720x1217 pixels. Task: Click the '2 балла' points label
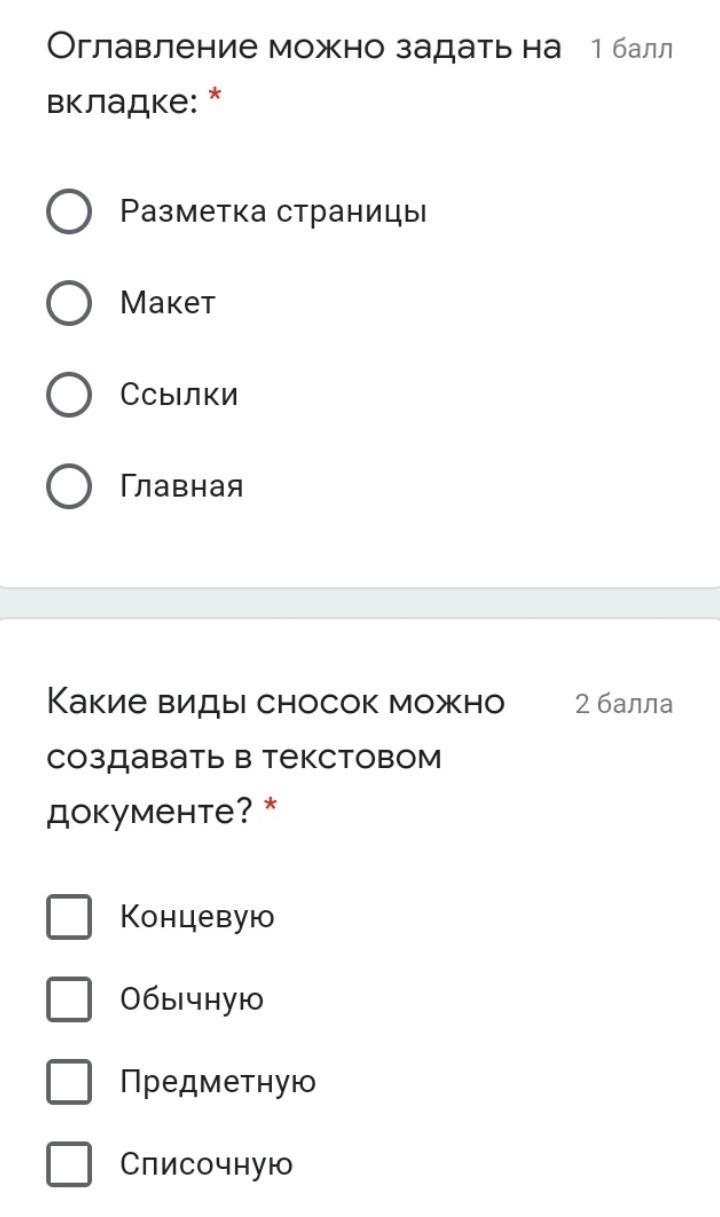[624, 704]
